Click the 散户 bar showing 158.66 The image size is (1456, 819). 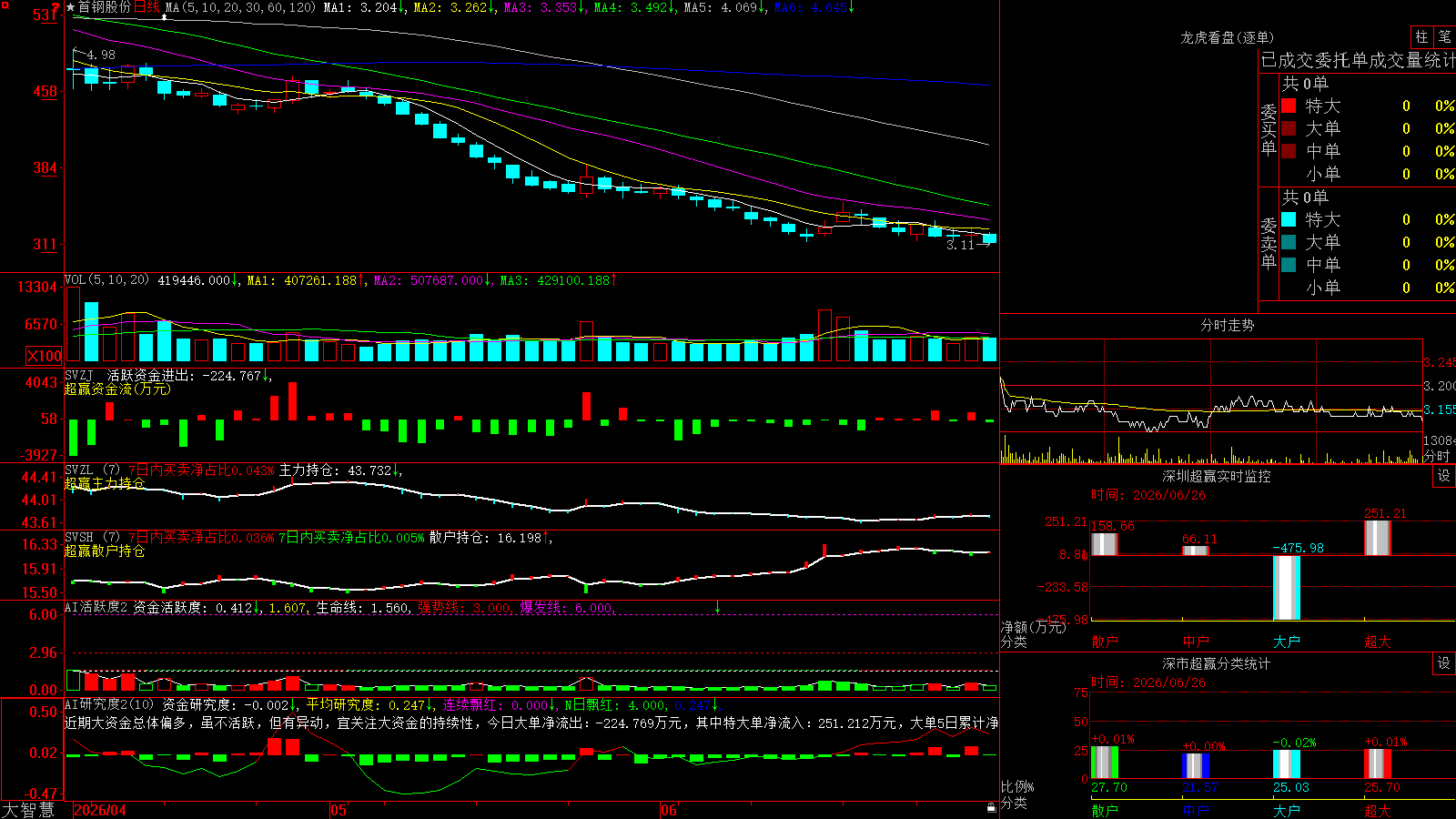point(1104,543)
